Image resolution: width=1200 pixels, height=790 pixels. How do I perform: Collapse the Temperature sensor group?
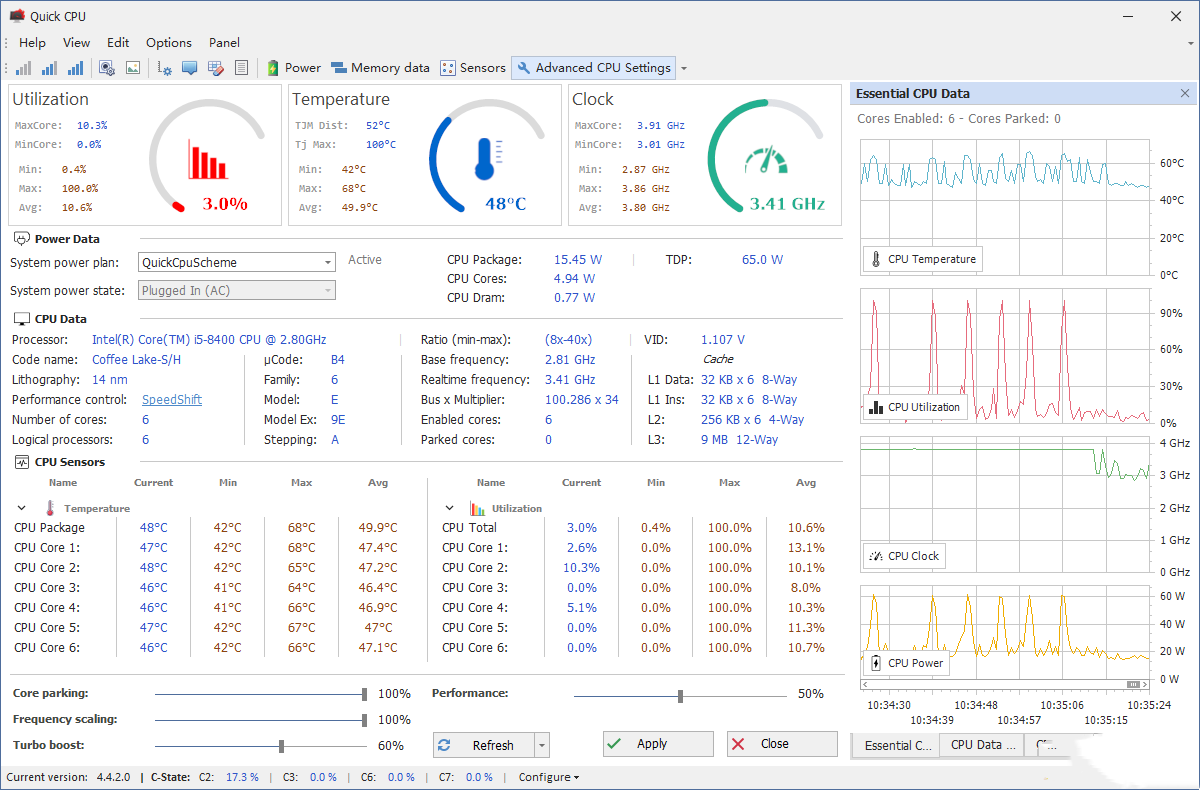point(21,507)
